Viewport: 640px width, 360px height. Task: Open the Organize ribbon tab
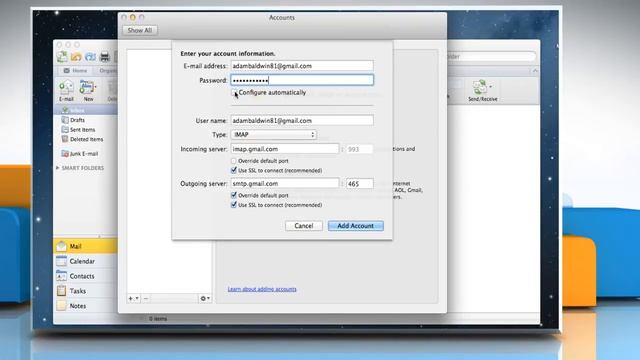tap(108, 71)
